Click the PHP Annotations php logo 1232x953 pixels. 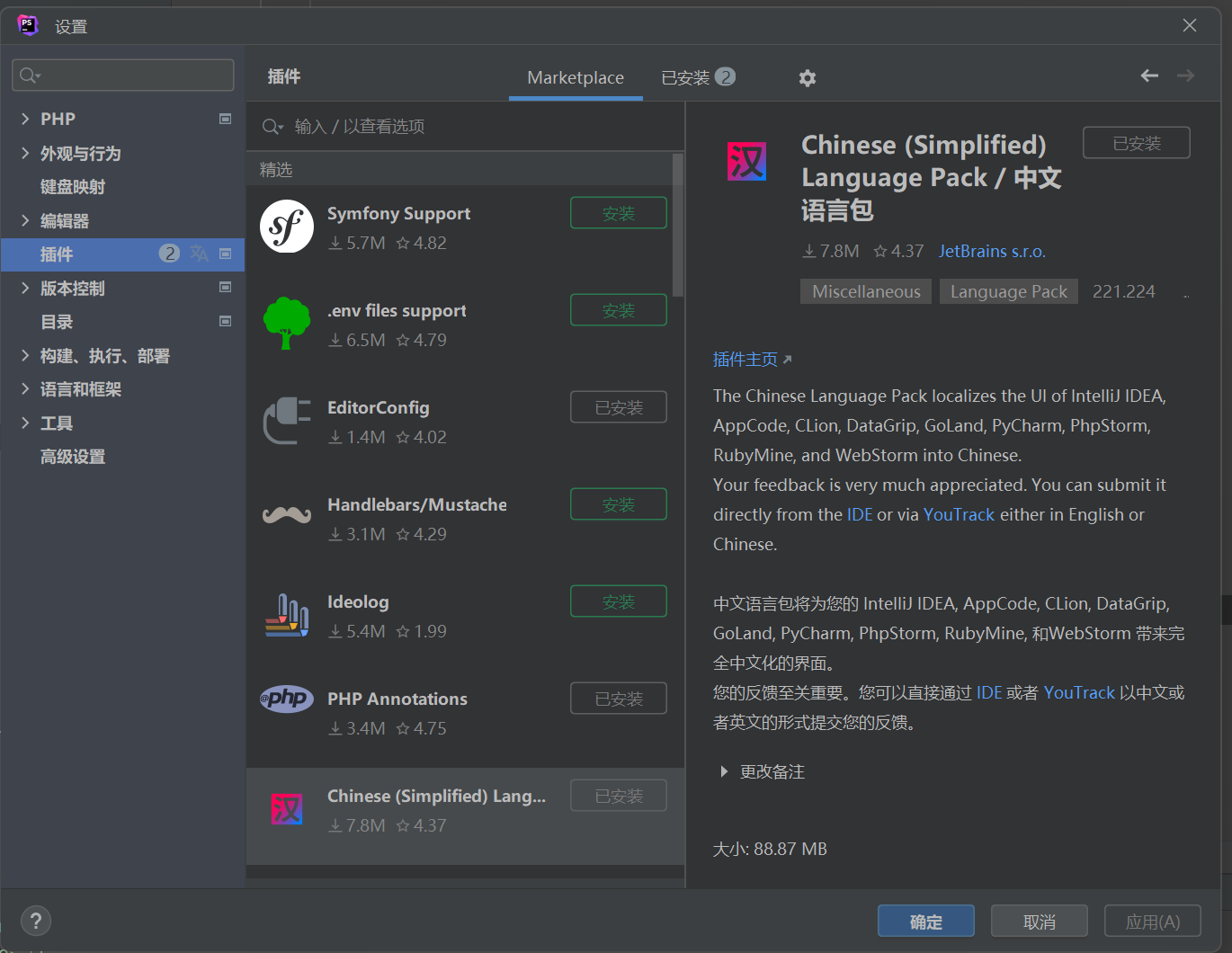[287, 699]
